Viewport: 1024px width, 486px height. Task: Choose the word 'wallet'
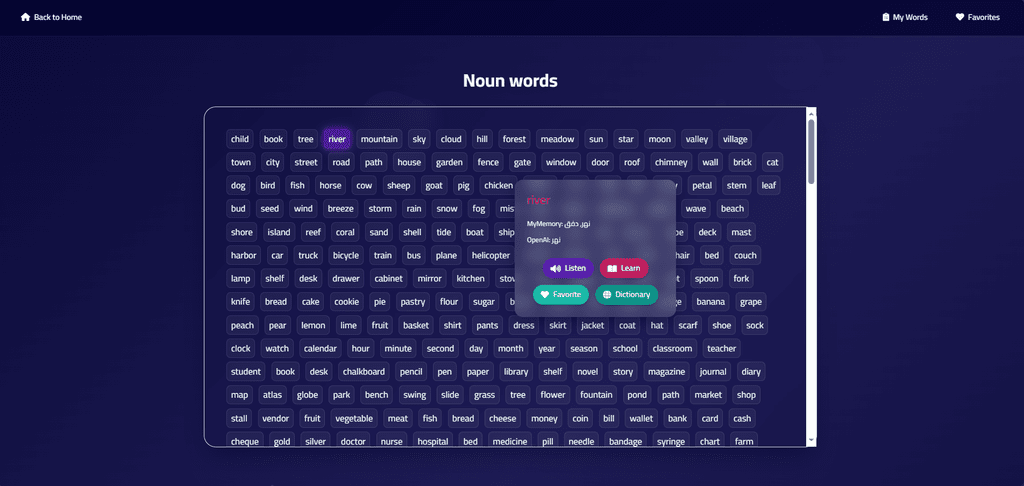641,419
